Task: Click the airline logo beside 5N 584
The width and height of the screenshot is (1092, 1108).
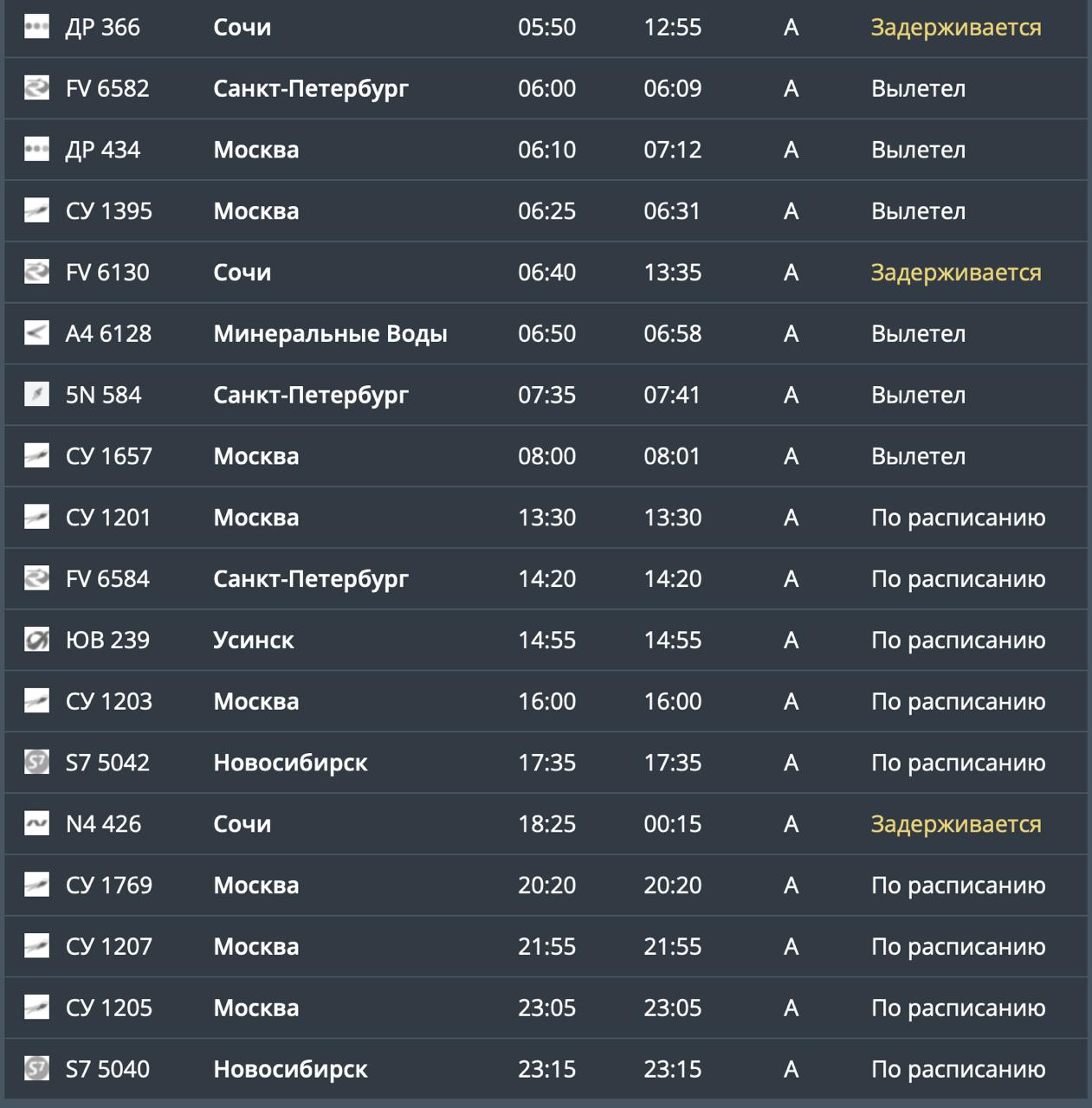Action: tap(36, 395)
